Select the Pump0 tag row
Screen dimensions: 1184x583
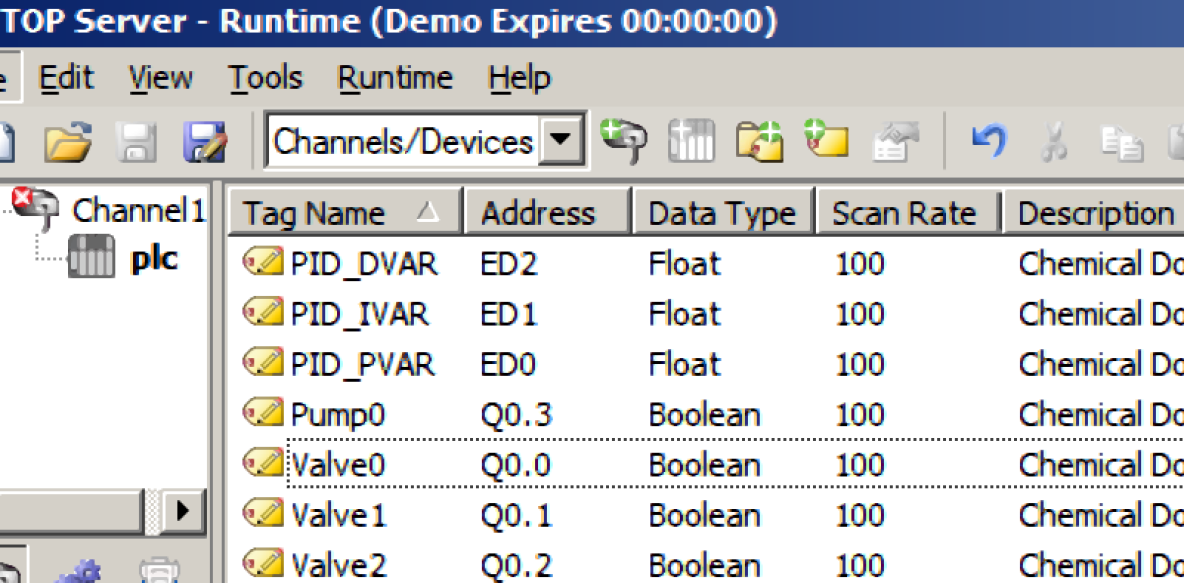706,414
